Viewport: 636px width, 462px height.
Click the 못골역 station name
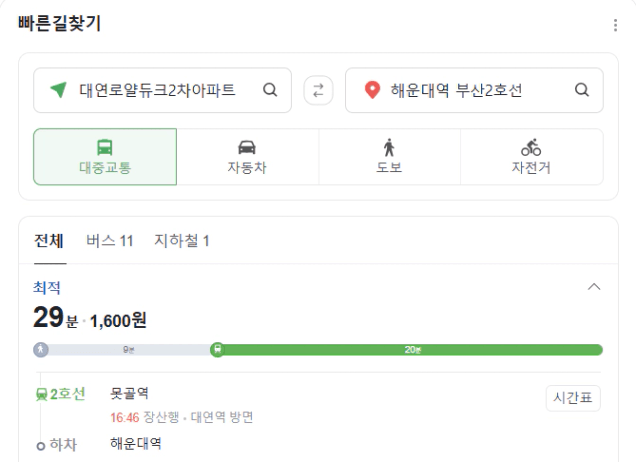coord(129,393)
